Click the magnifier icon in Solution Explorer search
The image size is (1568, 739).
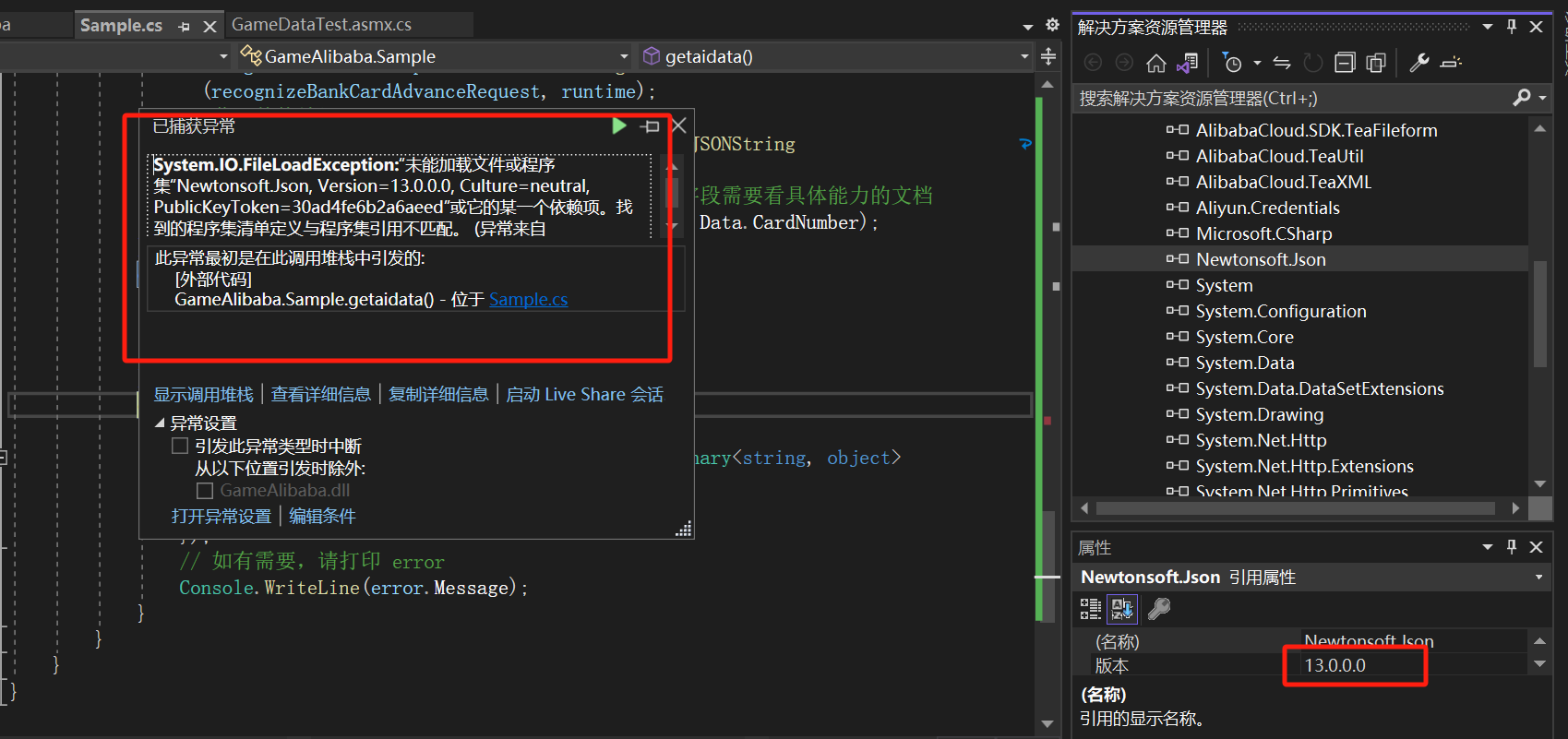[x=1522, y=97]
